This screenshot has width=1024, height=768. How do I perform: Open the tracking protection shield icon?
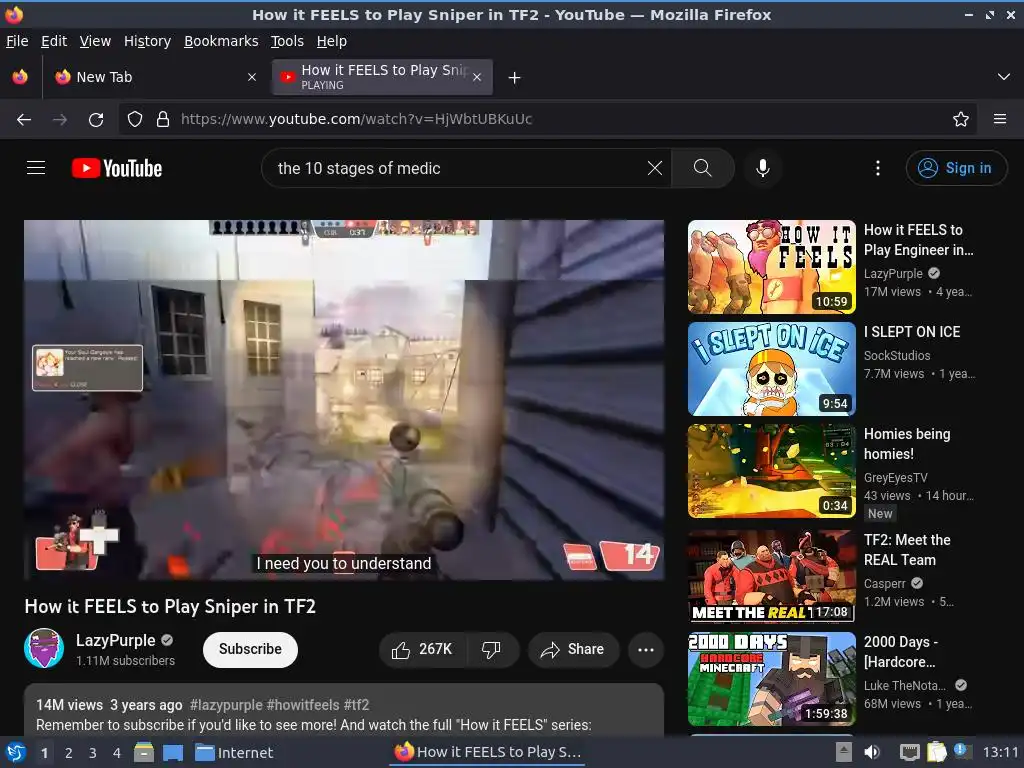(135, 120)
